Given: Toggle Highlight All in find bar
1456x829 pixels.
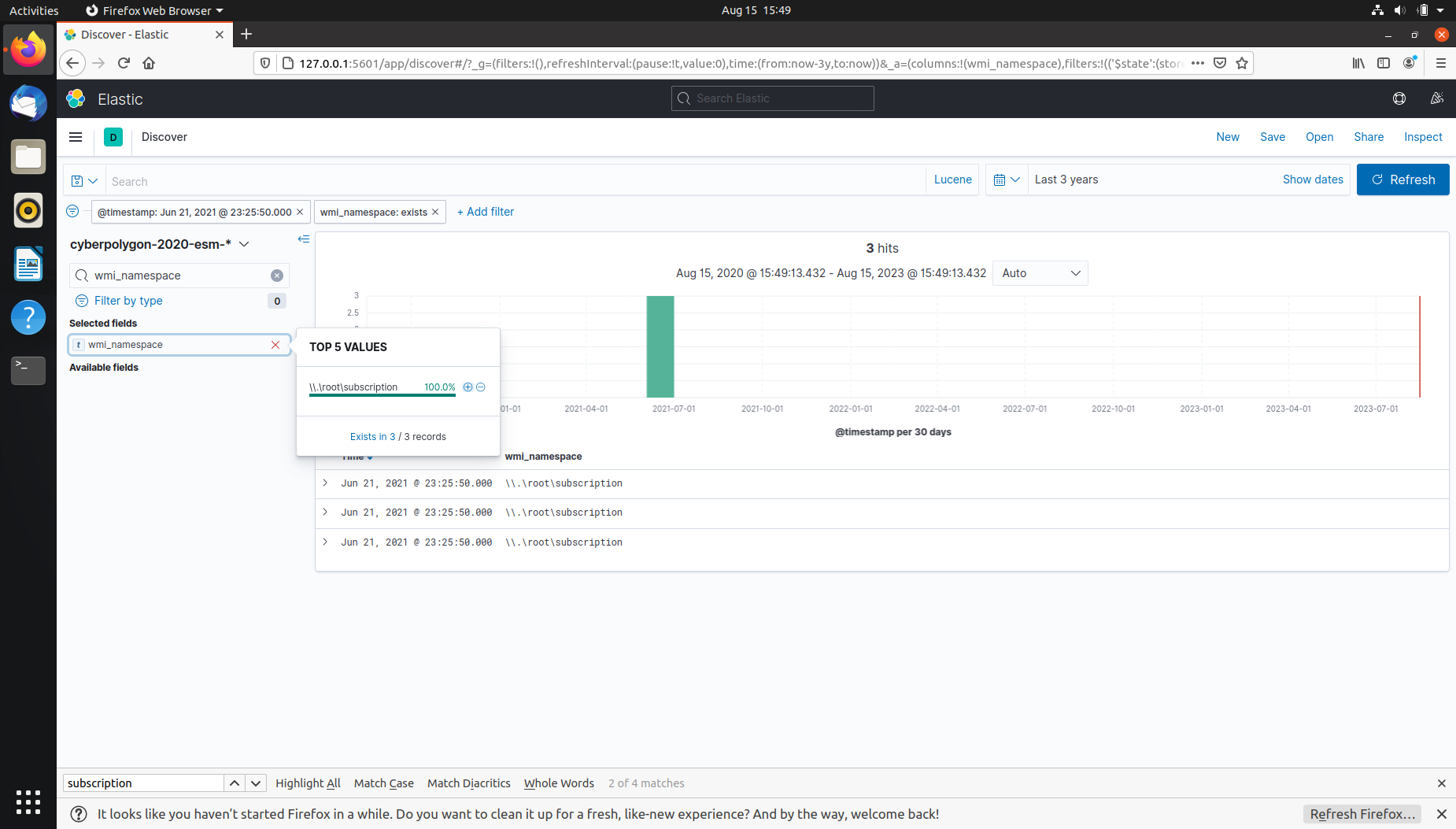Looking at the screenshot, I should (x=308, y=783).
